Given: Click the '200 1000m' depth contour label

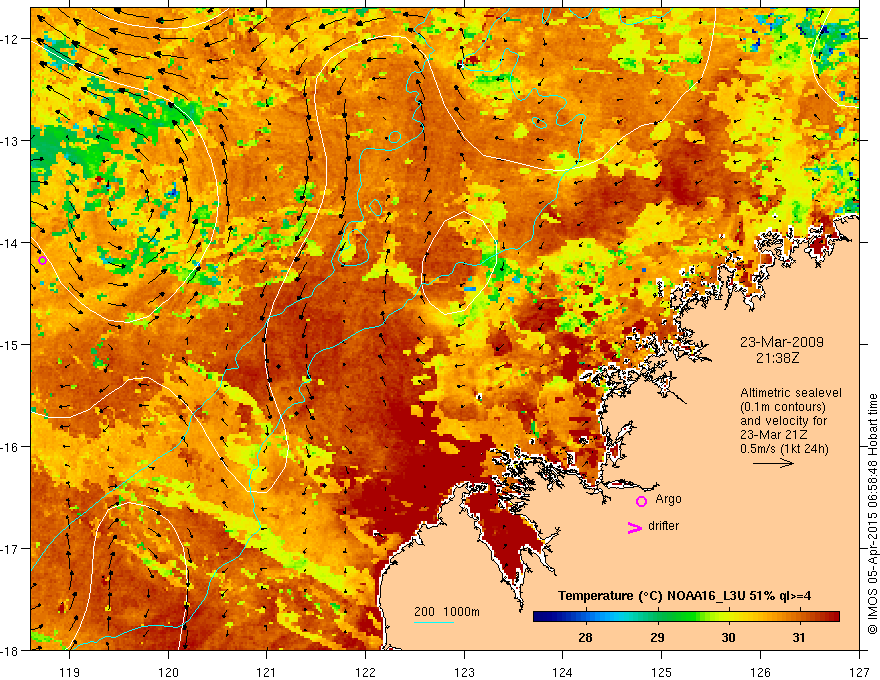Looking at the screenshot, I should point(447,612).
